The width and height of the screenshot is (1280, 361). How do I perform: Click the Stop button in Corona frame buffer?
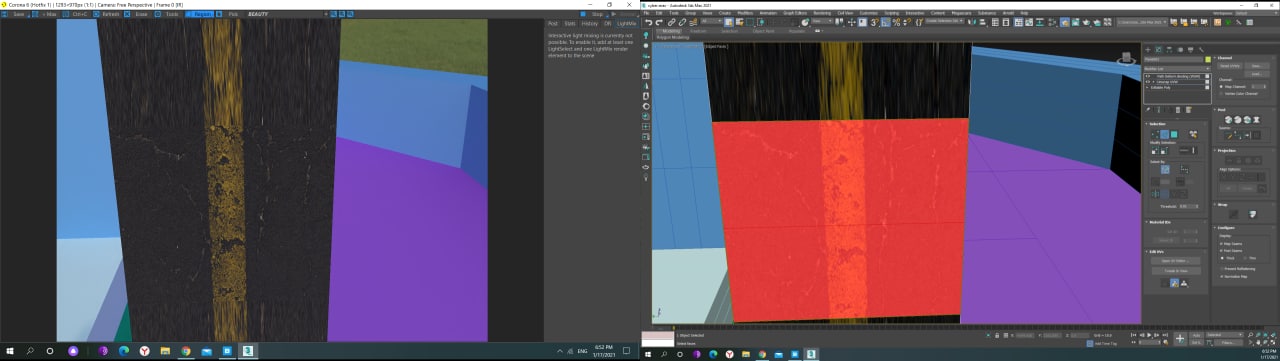tap(593, 14)
